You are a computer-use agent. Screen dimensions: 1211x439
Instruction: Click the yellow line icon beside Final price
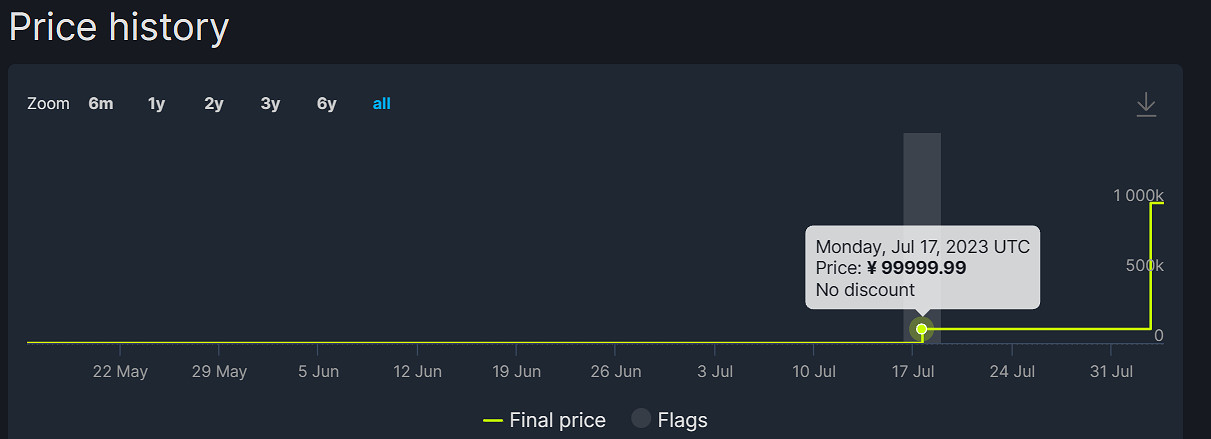pyautogui.click(x=492, y=420)
